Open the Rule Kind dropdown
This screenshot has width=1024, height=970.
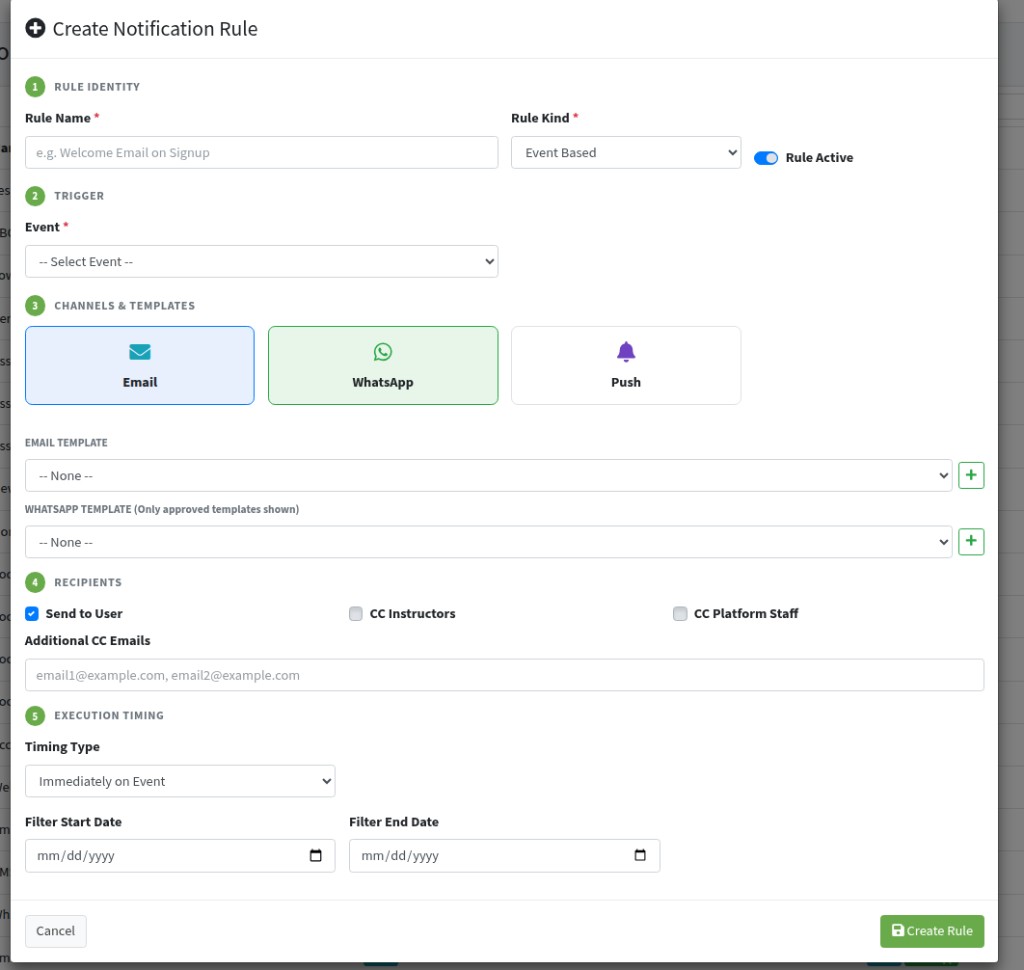click(x=626, y=152)
